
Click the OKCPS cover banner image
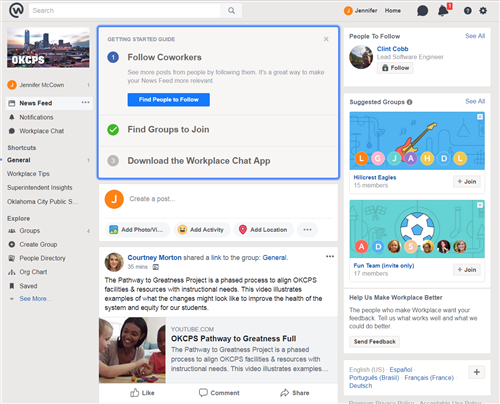point(48,48)
